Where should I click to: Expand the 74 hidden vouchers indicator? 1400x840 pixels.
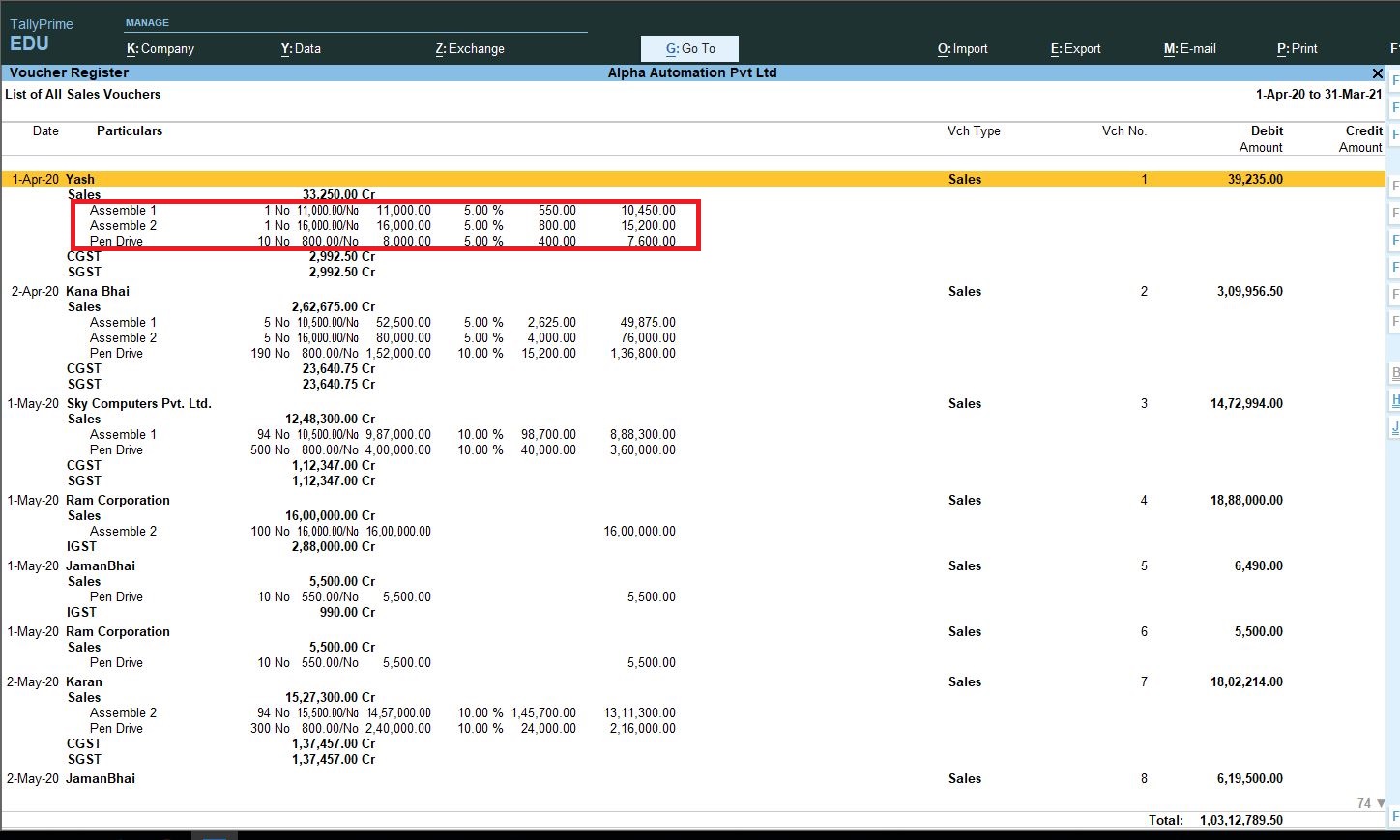pos(1366,803)
